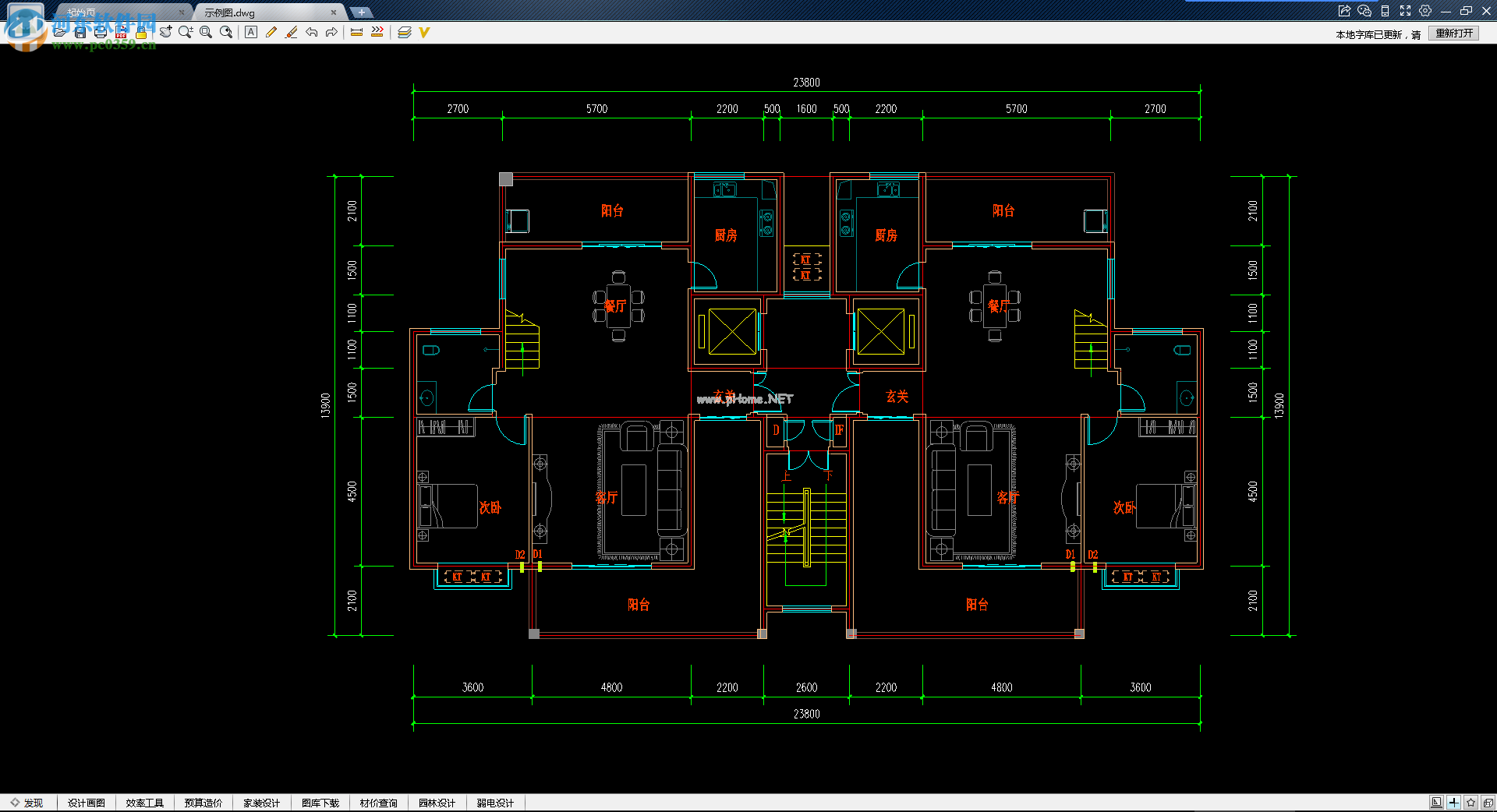
Task: Click the 重新打开 button
Action: tap(1454, 34)
